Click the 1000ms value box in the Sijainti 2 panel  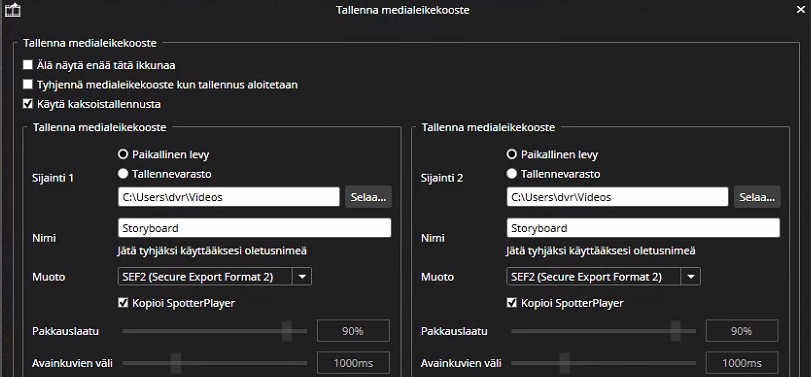(742, 363)
